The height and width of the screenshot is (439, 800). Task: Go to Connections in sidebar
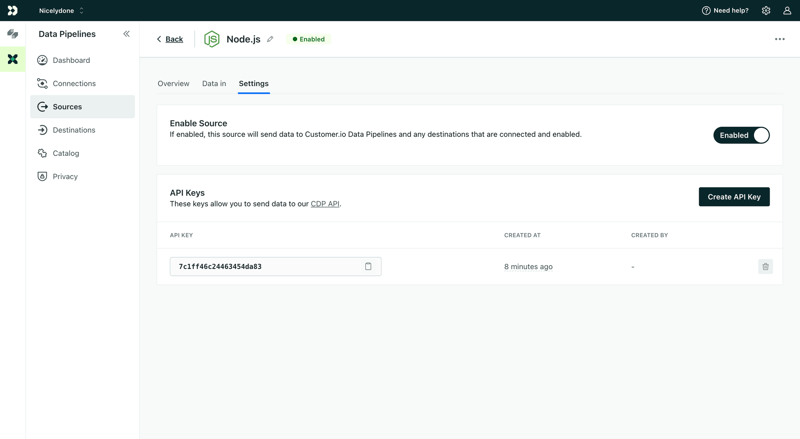(x=82, y=83)
